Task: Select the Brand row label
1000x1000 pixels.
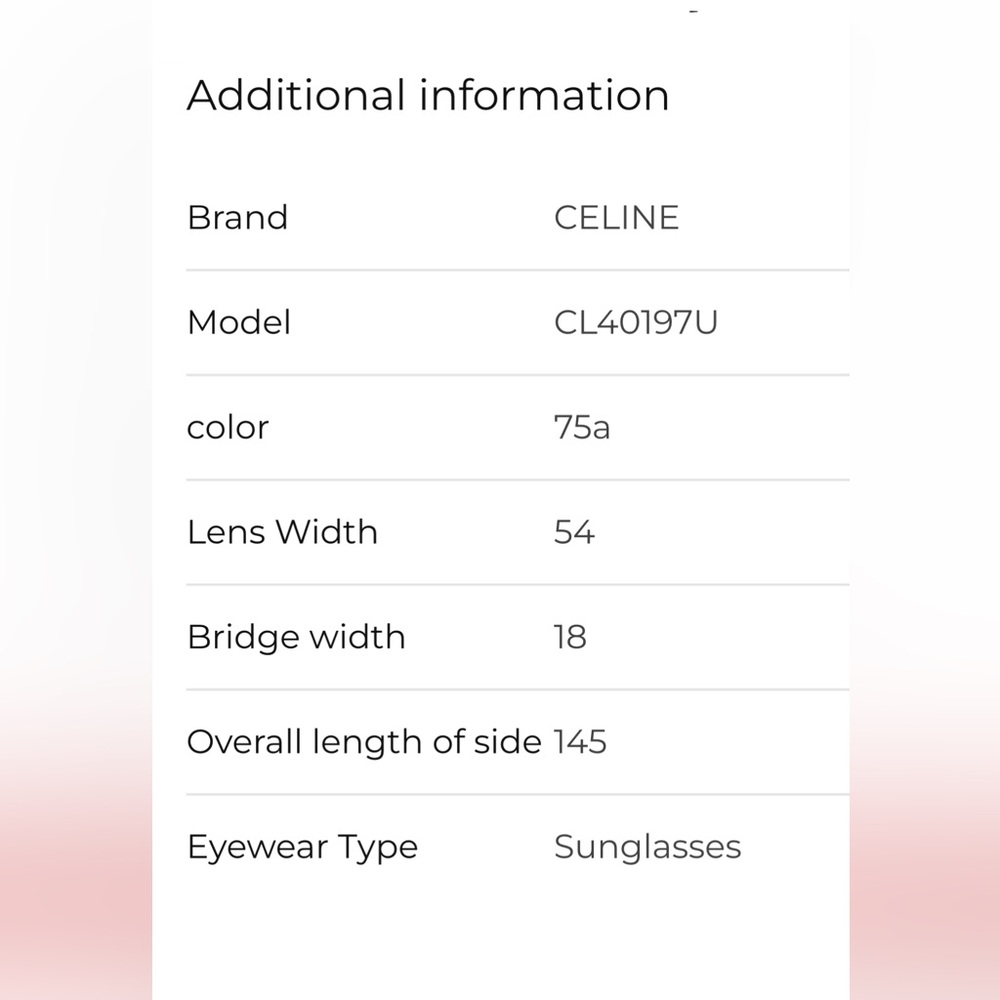Action: (x=237, y=218)
